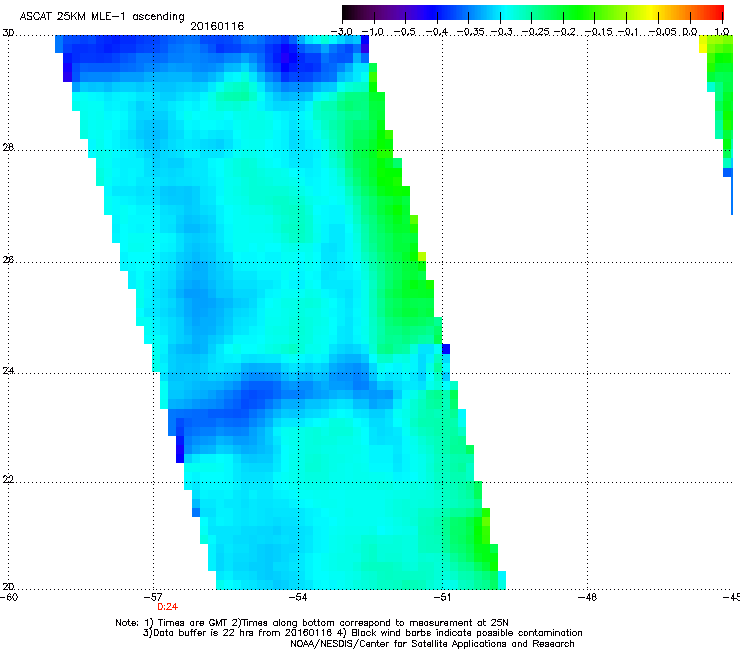Click latitude axis label "30"
This screenshot has height=650, width=740.
(8, 34)
